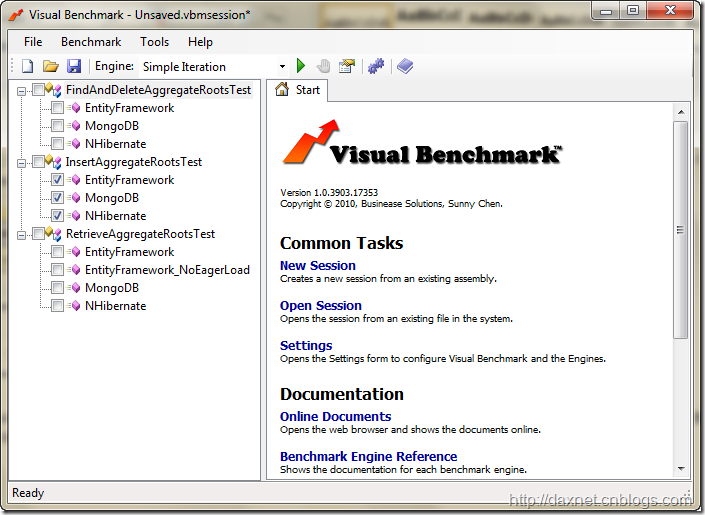Image resolution: width=705 pixels, height=515 pixels.
Task: Collapse the FindAndDeleteAggregateRootsTest node
Action: pos(21,91)
